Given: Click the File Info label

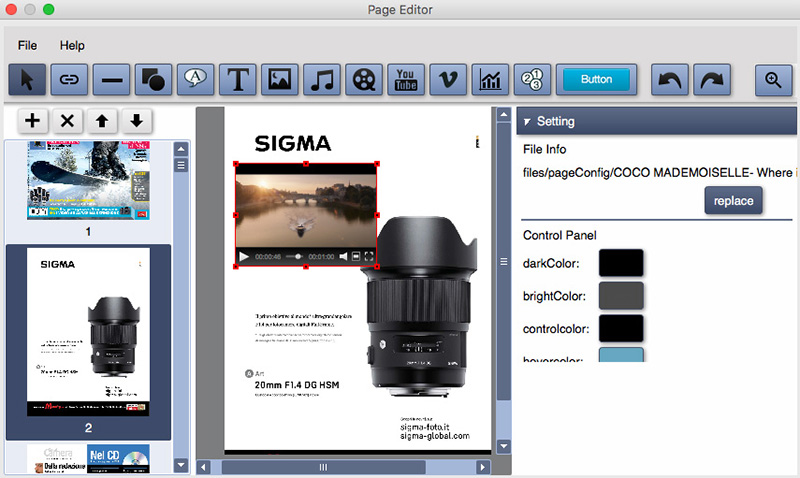Looking at the screenshot, I should point(544,149).
